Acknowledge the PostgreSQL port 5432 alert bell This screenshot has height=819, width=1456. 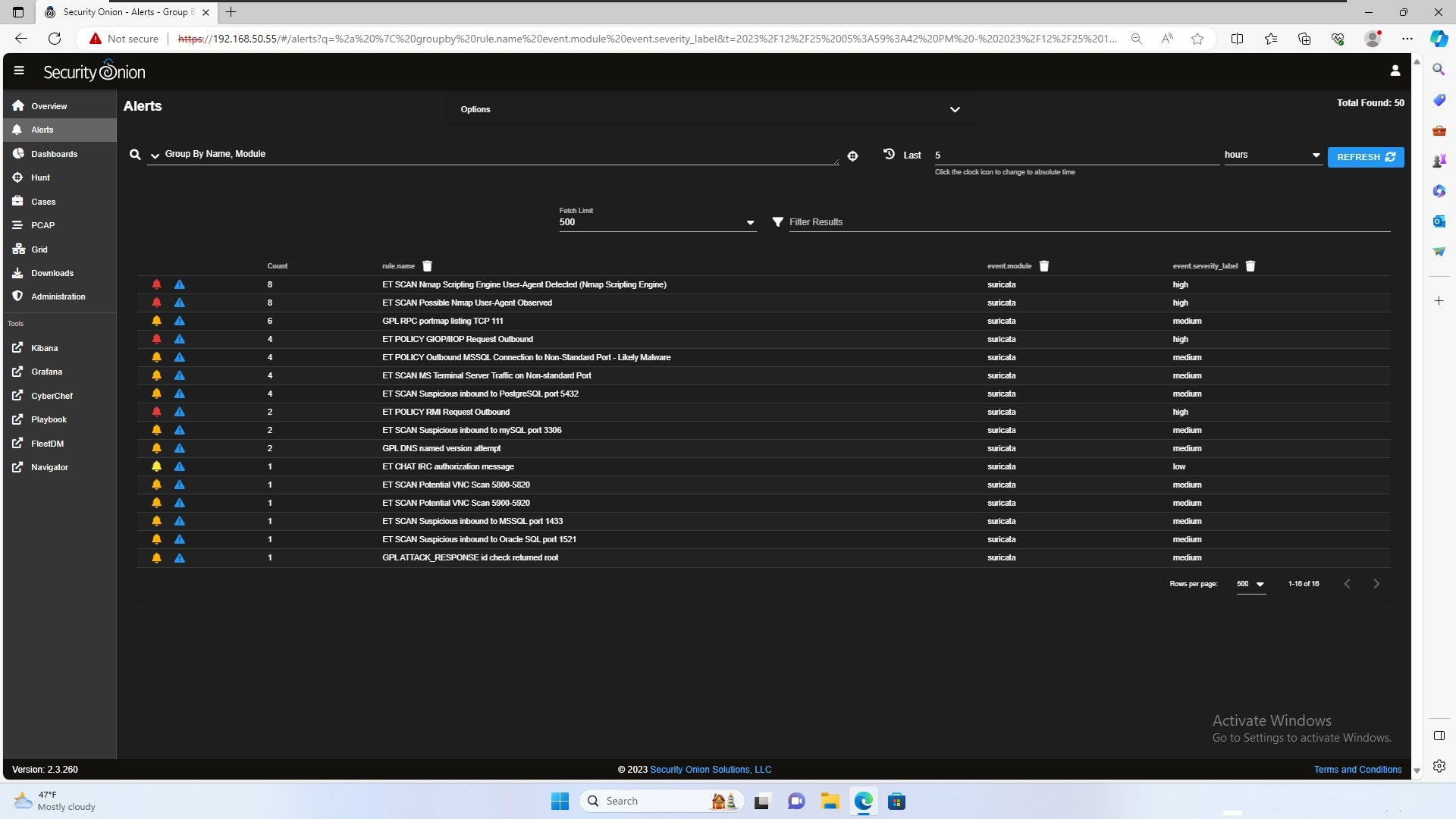click(156, 394)
